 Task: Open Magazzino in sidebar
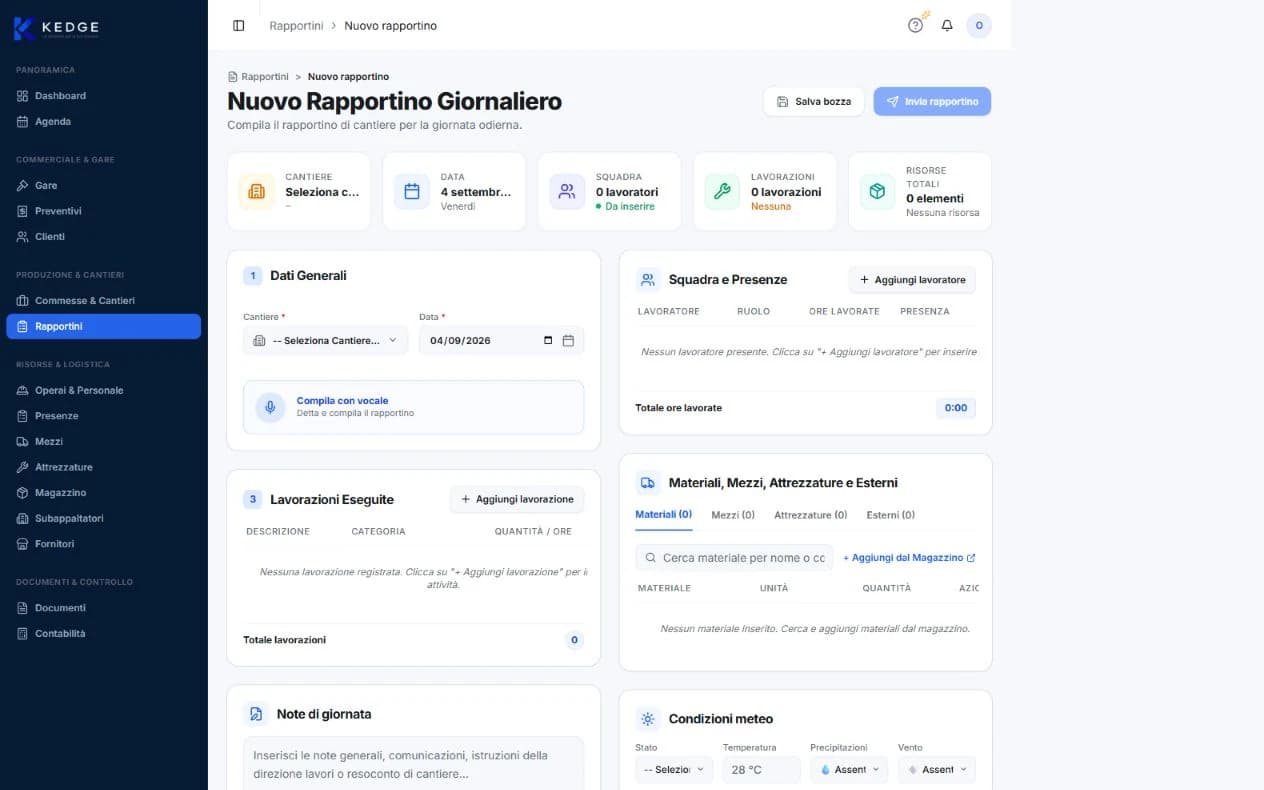point(103,493)
